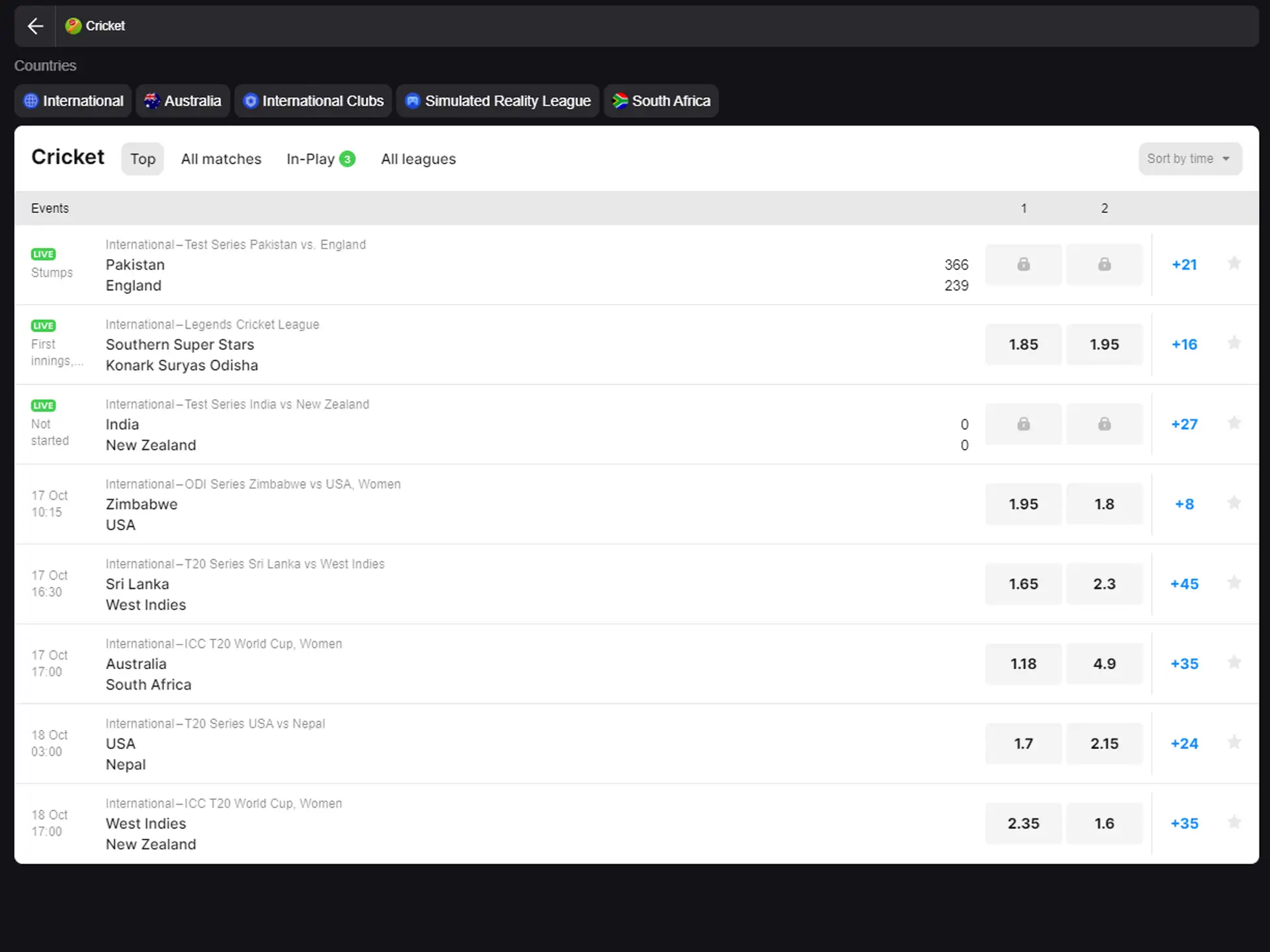Open Sort by time dropdown
Viewport: 1270px width, 952px height.
click(1189, 158)
